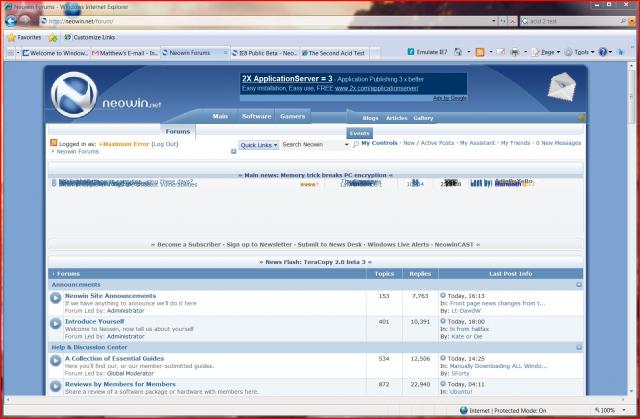Click the browser address bar
Viewport: 640px width, 419px height.
[267, 21]
